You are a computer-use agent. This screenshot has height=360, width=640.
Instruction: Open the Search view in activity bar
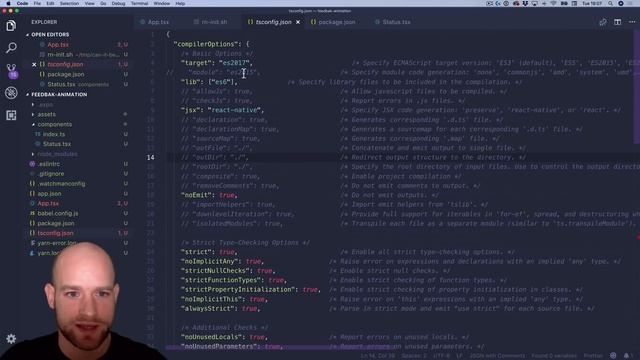coord(11,48)
